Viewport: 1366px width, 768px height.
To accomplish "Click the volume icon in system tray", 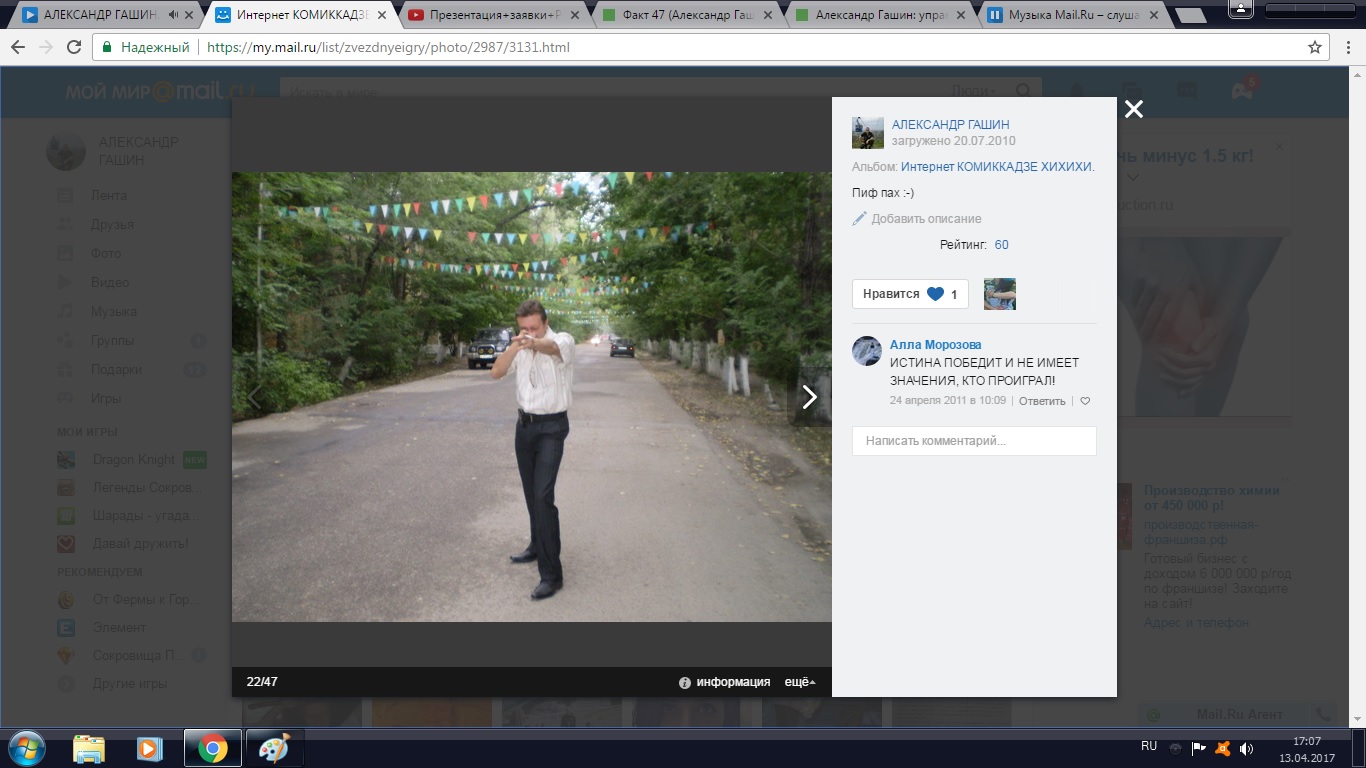I will [1246, 748].
